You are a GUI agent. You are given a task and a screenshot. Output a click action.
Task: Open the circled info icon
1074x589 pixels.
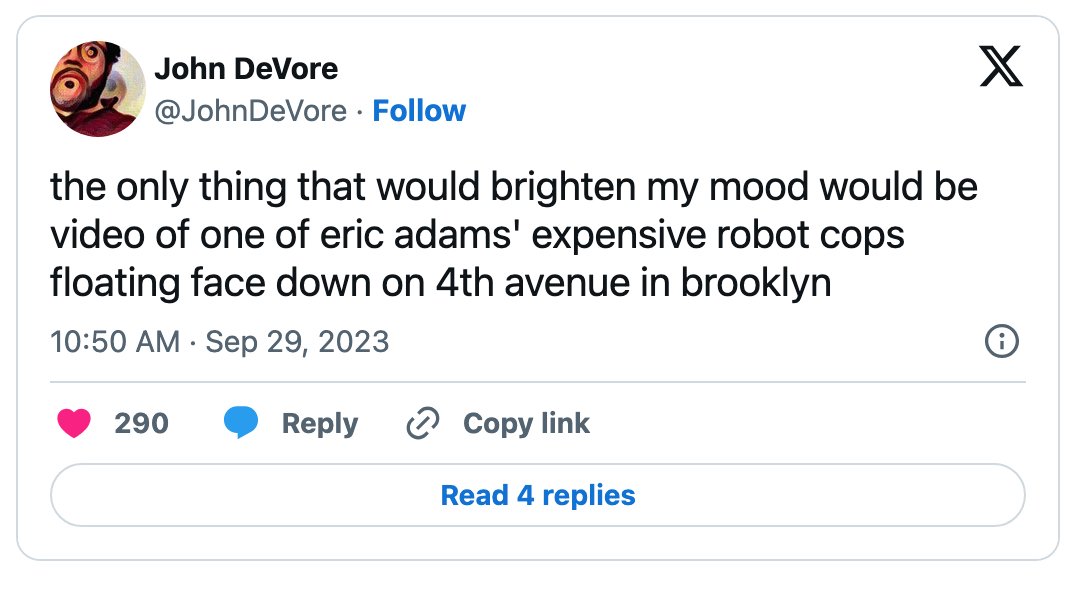(1001, 341)
